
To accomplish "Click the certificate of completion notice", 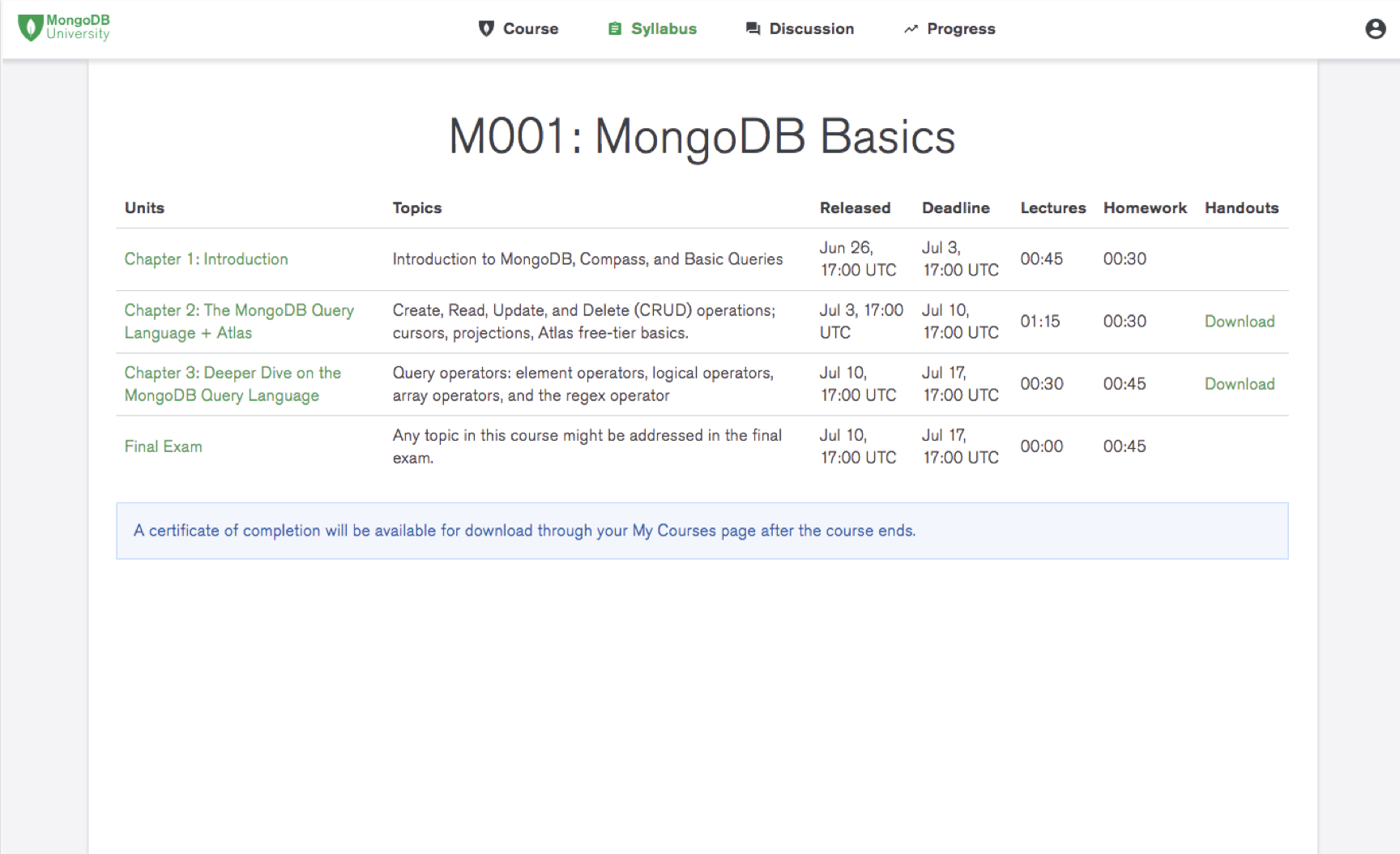I will [x=702, y=531].
